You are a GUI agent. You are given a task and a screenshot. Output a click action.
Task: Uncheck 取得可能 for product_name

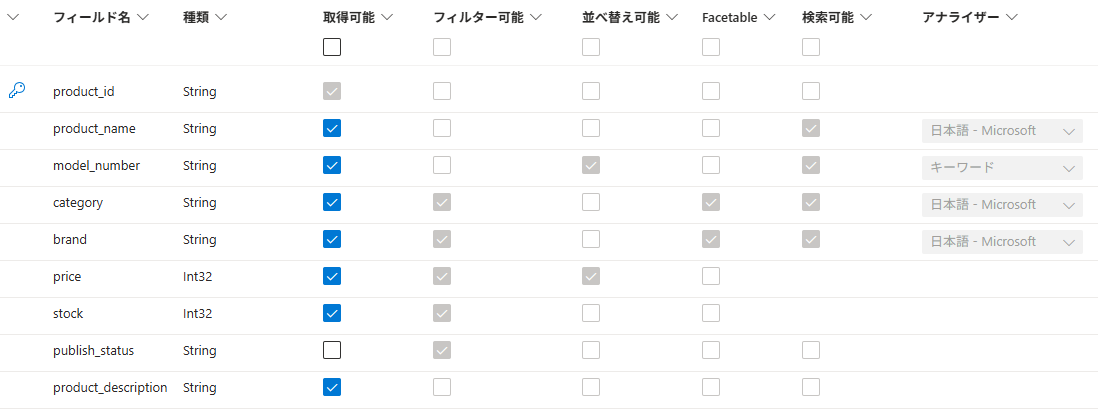click(x=332, y=128)
